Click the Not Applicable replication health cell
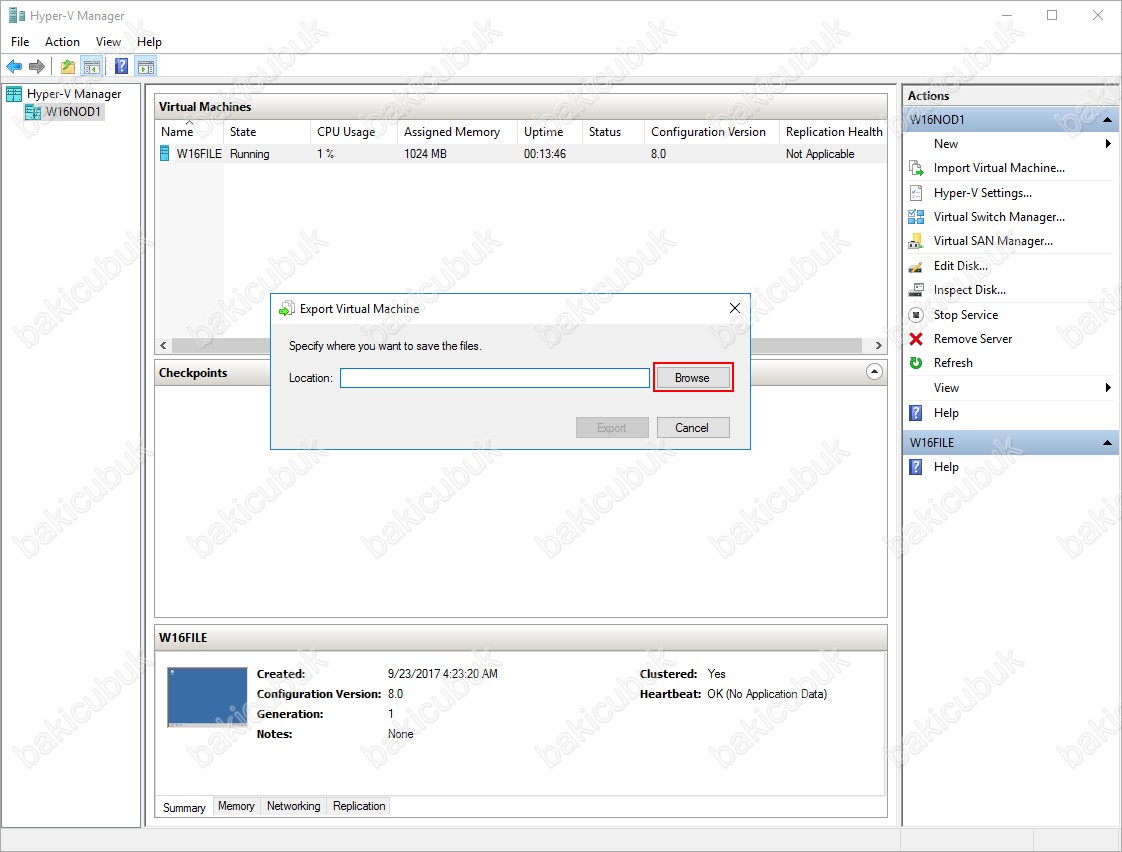 (820, 154)
